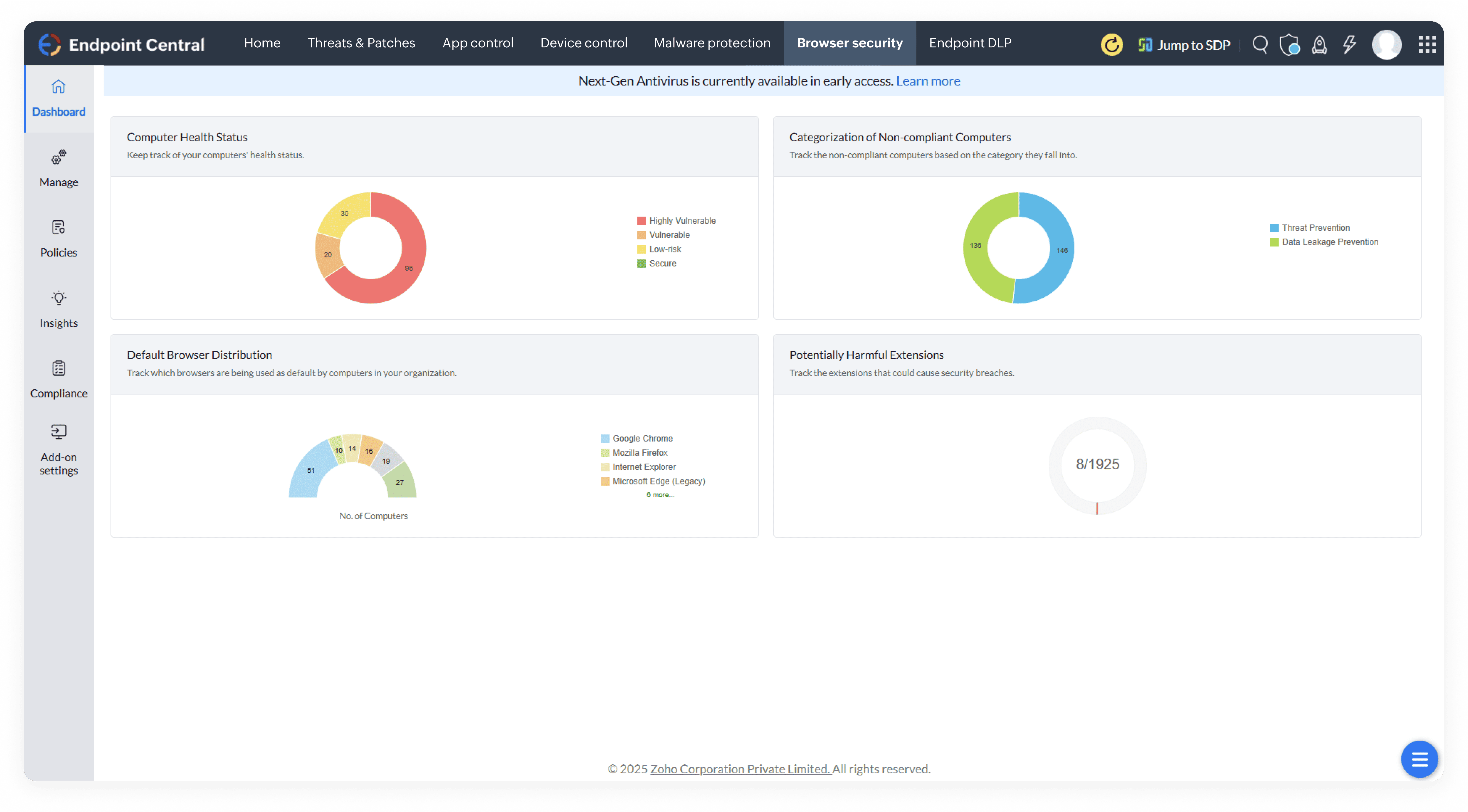Open Manage in the sidebar
The width and height of the screenshot is (1468, 812).
[x=59, y=168]
